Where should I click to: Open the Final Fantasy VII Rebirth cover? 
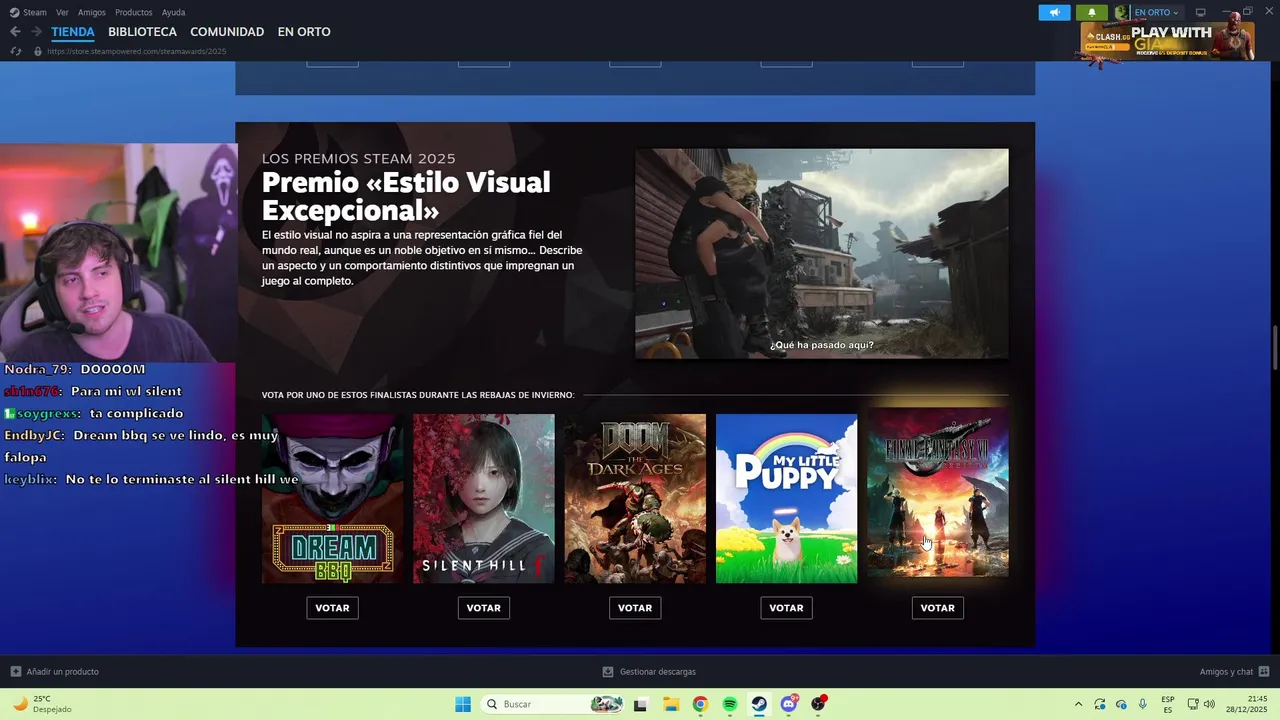tap(938, 491)
